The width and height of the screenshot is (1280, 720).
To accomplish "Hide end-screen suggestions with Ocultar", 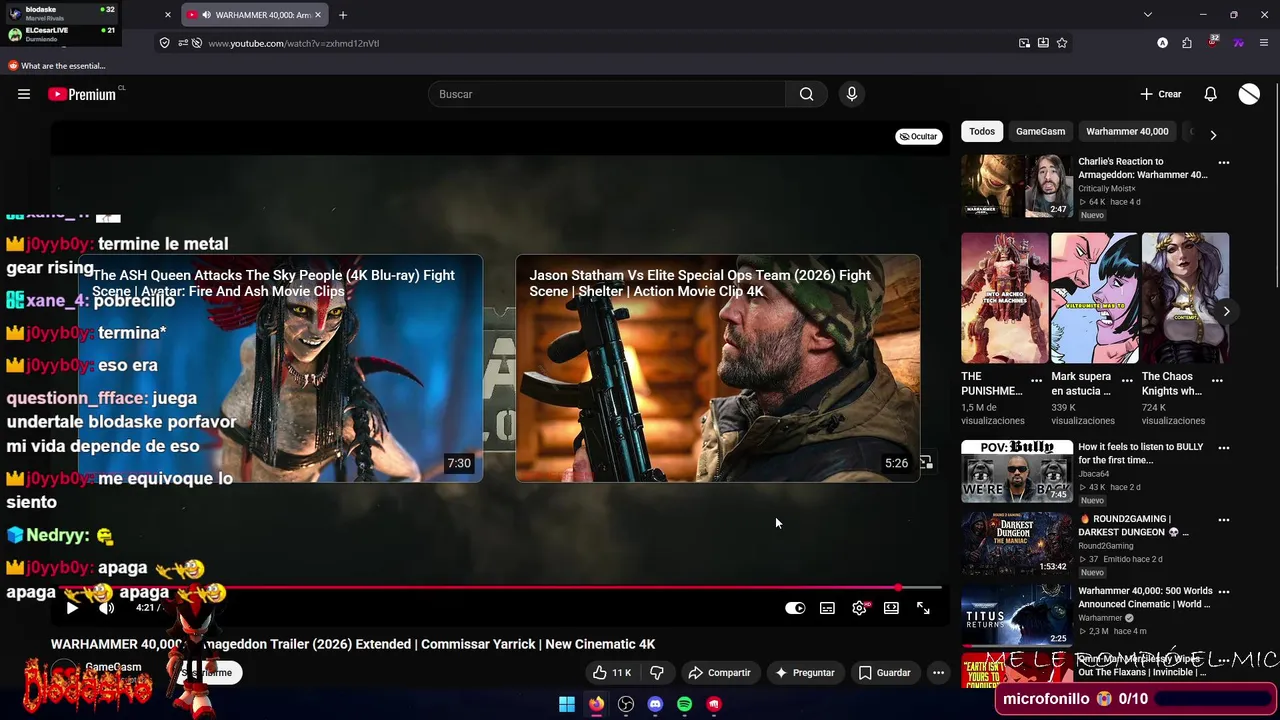I will (919, 136).
